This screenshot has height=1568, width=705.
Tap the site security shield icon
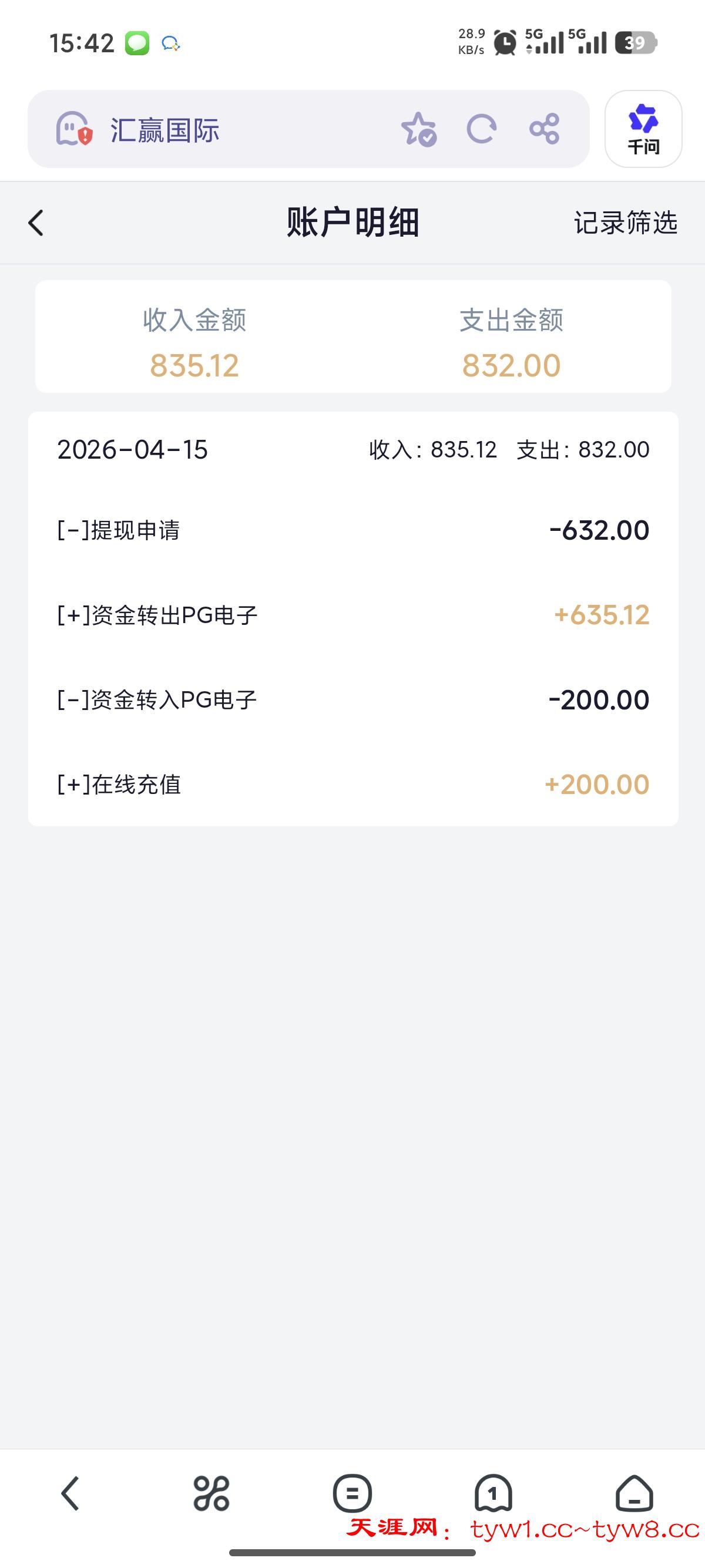[73, 129]
